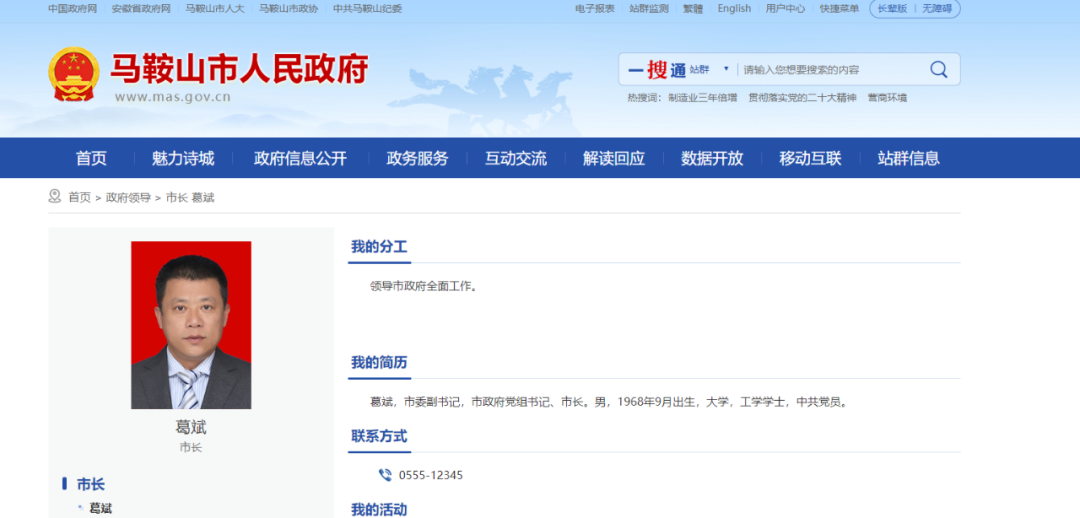1080x518 pixels.
Task: Click the 马鞍山市政协 top link
Action: pyautogui.click(x=289, y=9)
